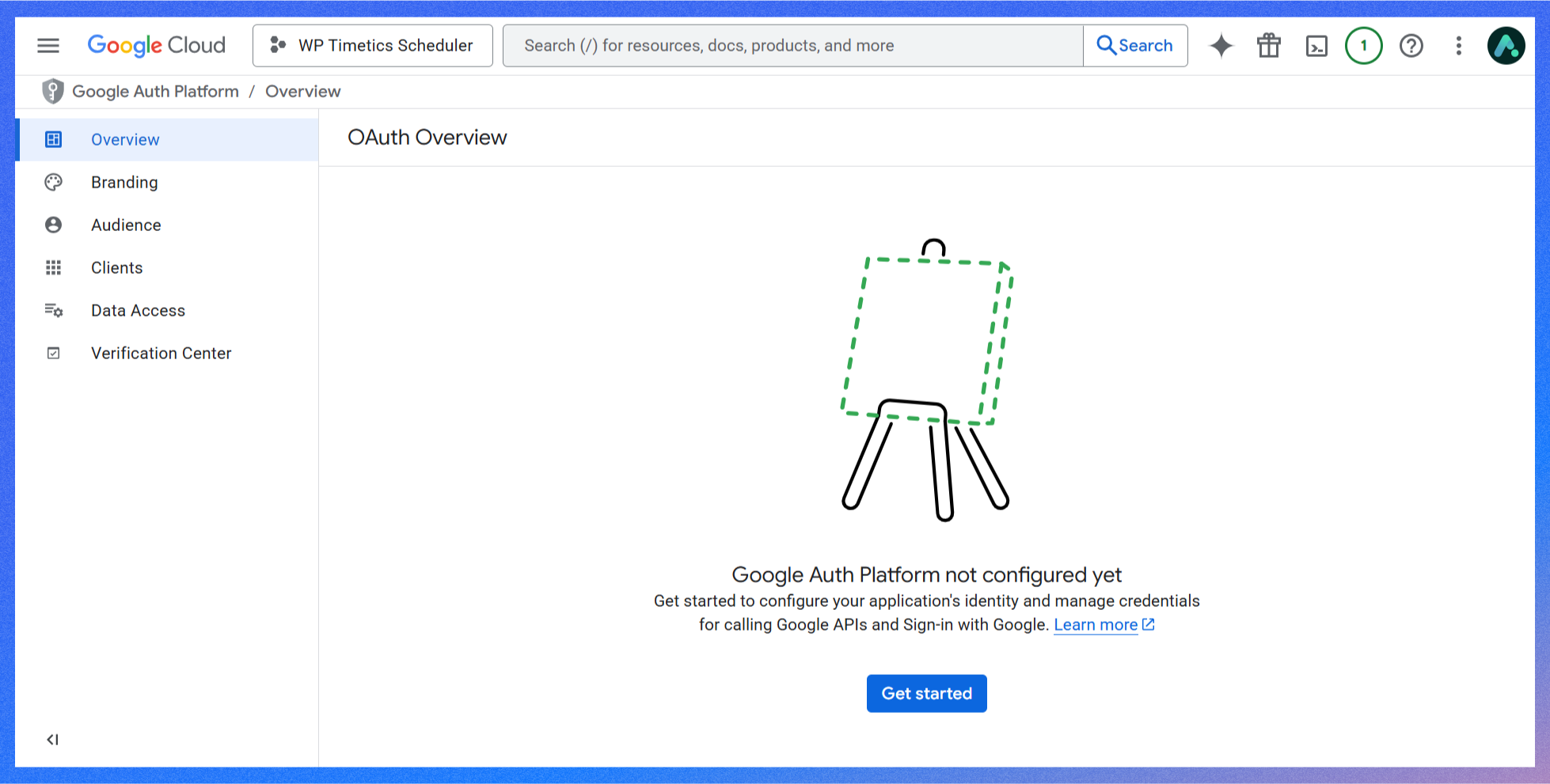Open the Clients sidebar page

tap(168, 268)
